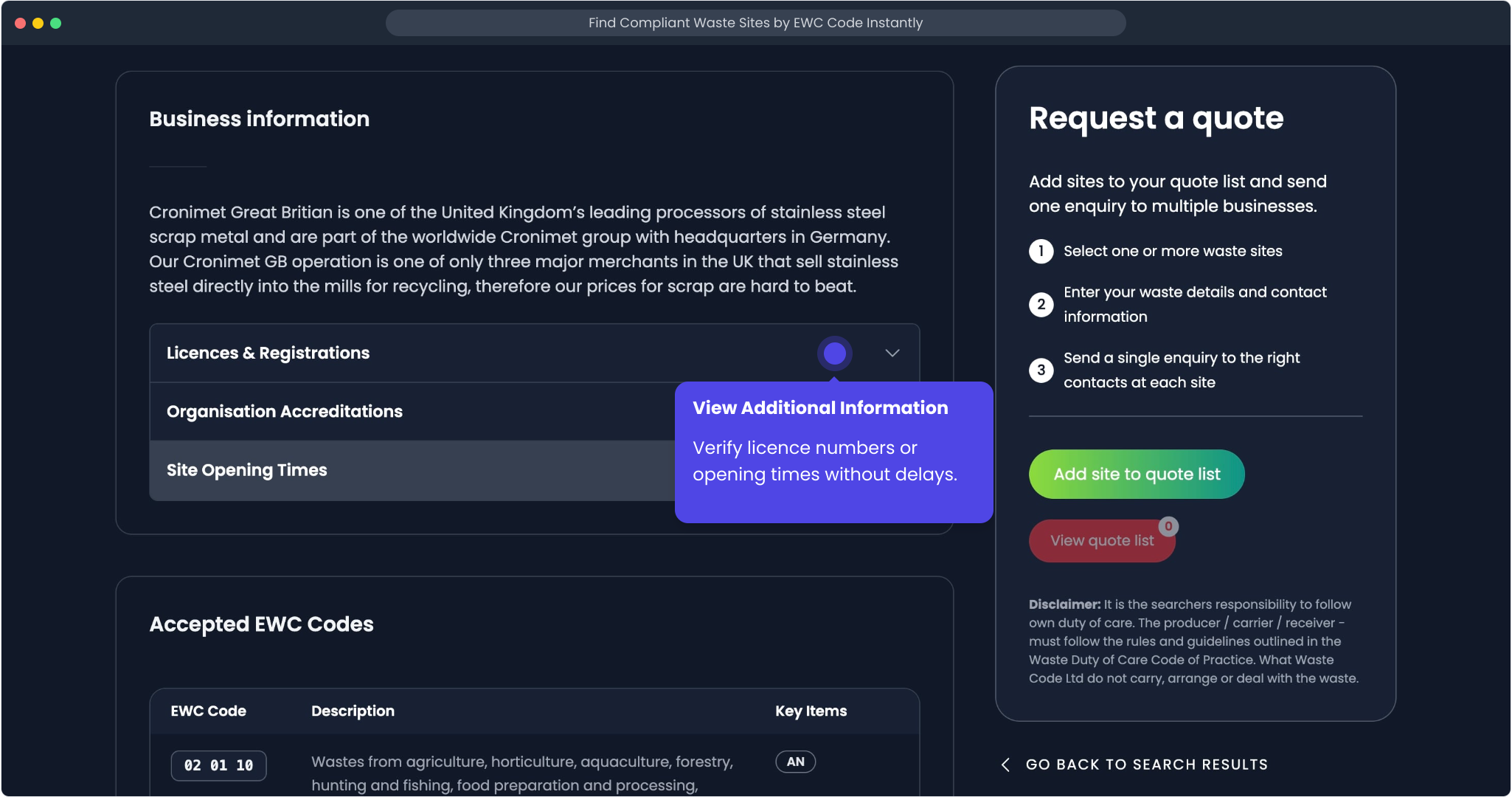This screenshot has height=797, width=1512.
Task: Click step 3 numbered circle icon
Action: click(x=1041, y=370)
